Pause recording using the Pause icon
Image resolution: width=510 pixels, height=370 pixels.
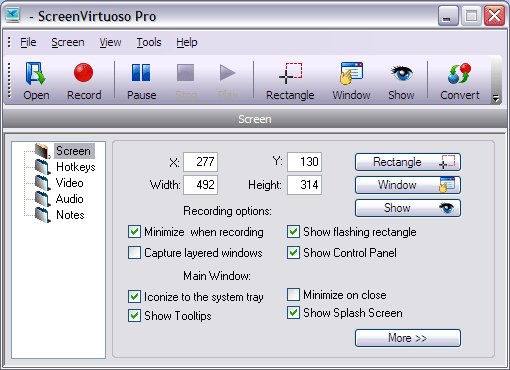pos(141,81)
